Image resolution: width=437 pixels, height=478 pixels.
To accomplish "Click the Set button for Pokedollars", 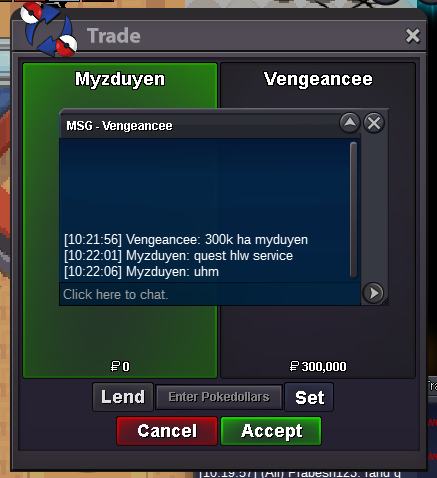I will point(309,397).
